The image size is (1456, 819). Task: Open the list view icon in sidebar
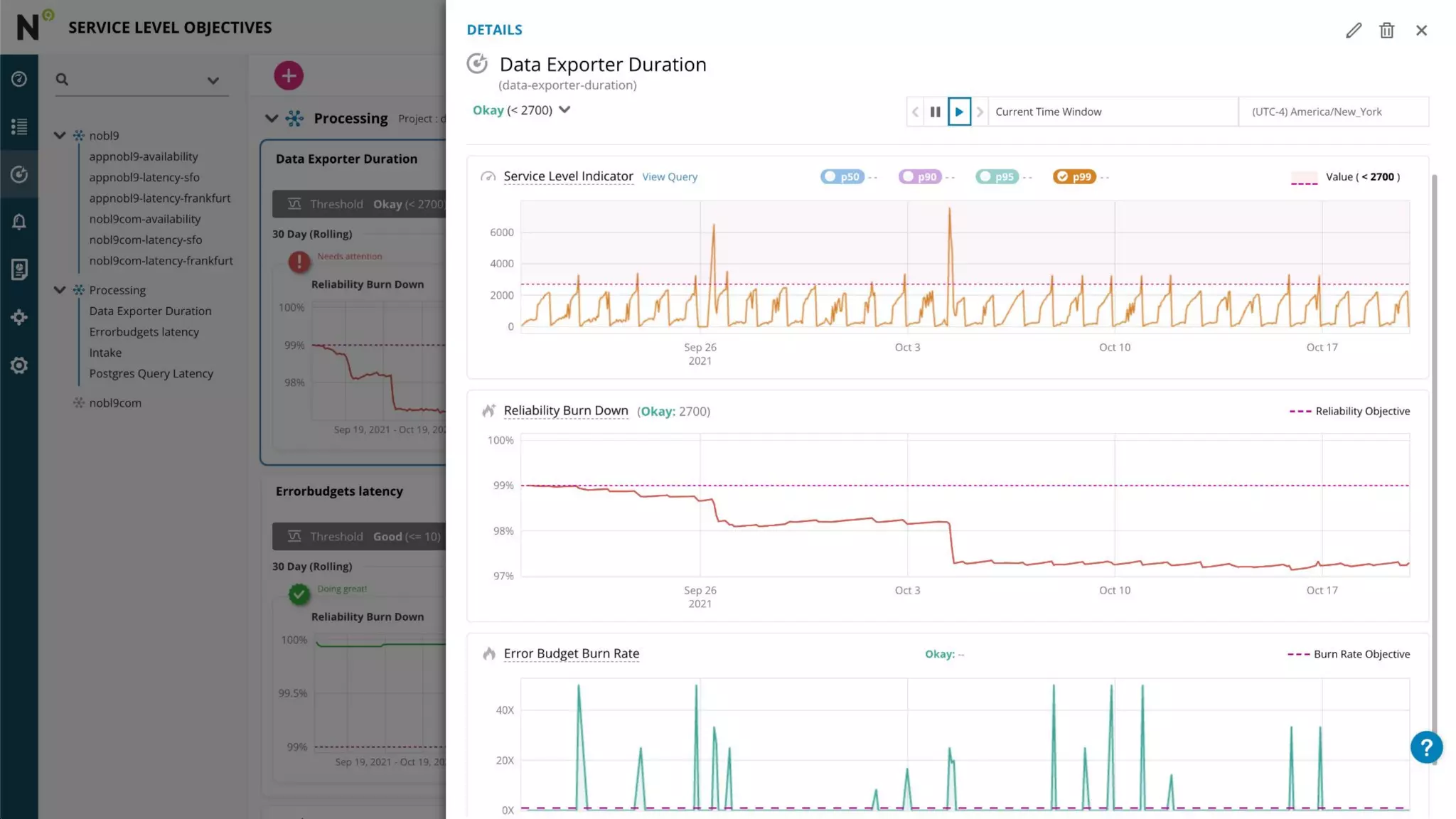click(x=19, y=127)
